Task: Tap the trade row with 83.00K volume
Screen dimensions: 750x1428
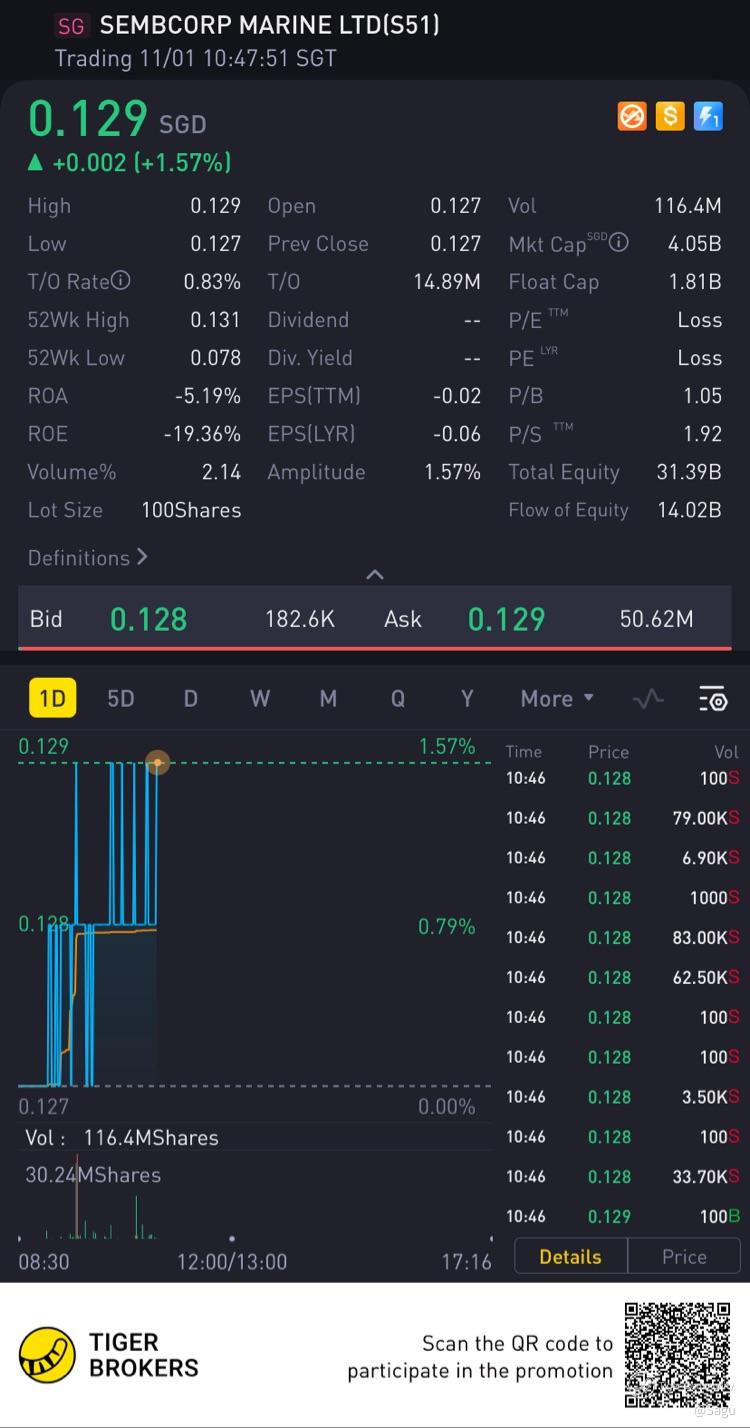Action: [x=622, y=937]
